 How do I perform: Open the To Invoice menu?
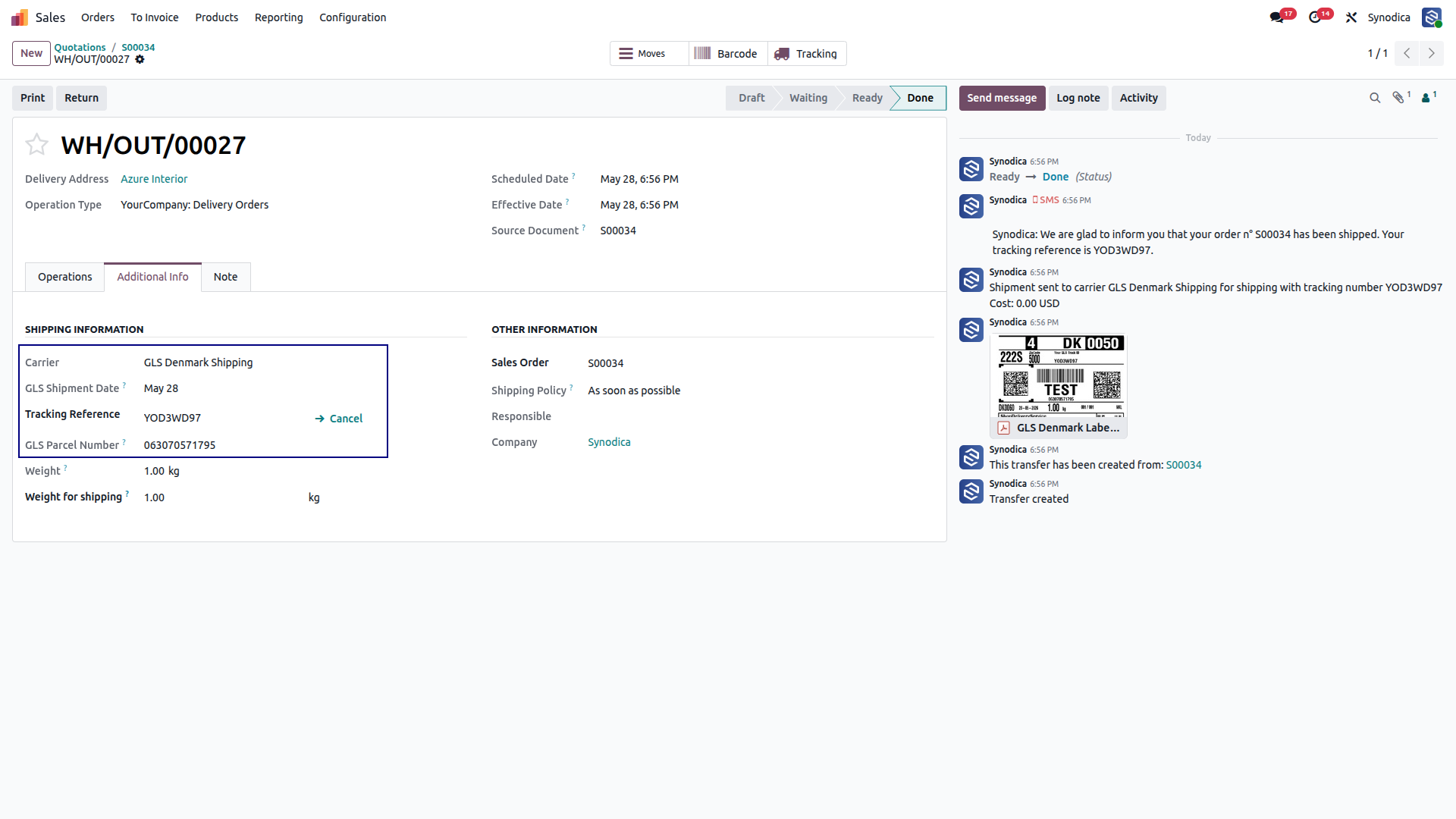(155, 17)
